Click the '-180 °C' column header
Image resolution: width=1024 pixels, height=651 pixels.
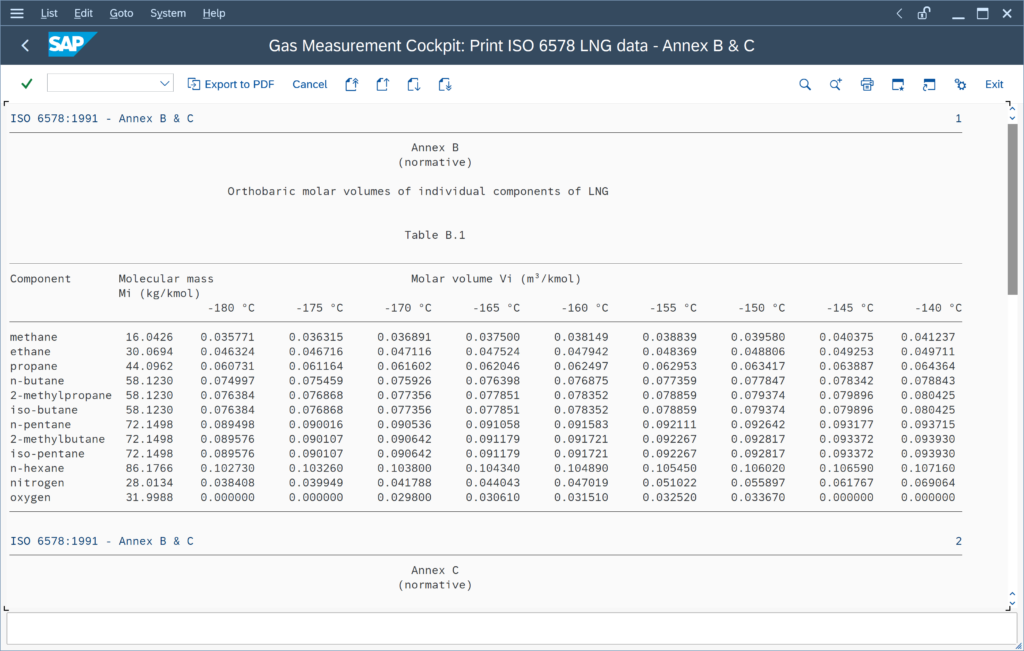(x=231, y=308)
